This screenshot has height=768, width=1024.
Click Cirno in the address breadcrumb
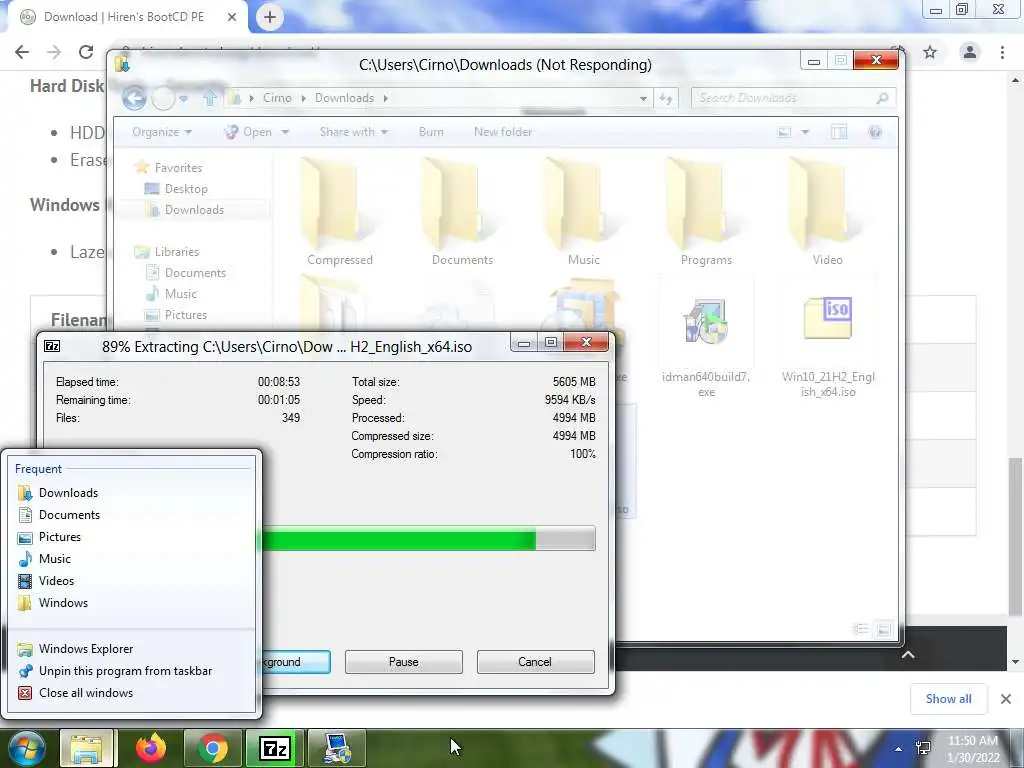click(x=277, y=98)
